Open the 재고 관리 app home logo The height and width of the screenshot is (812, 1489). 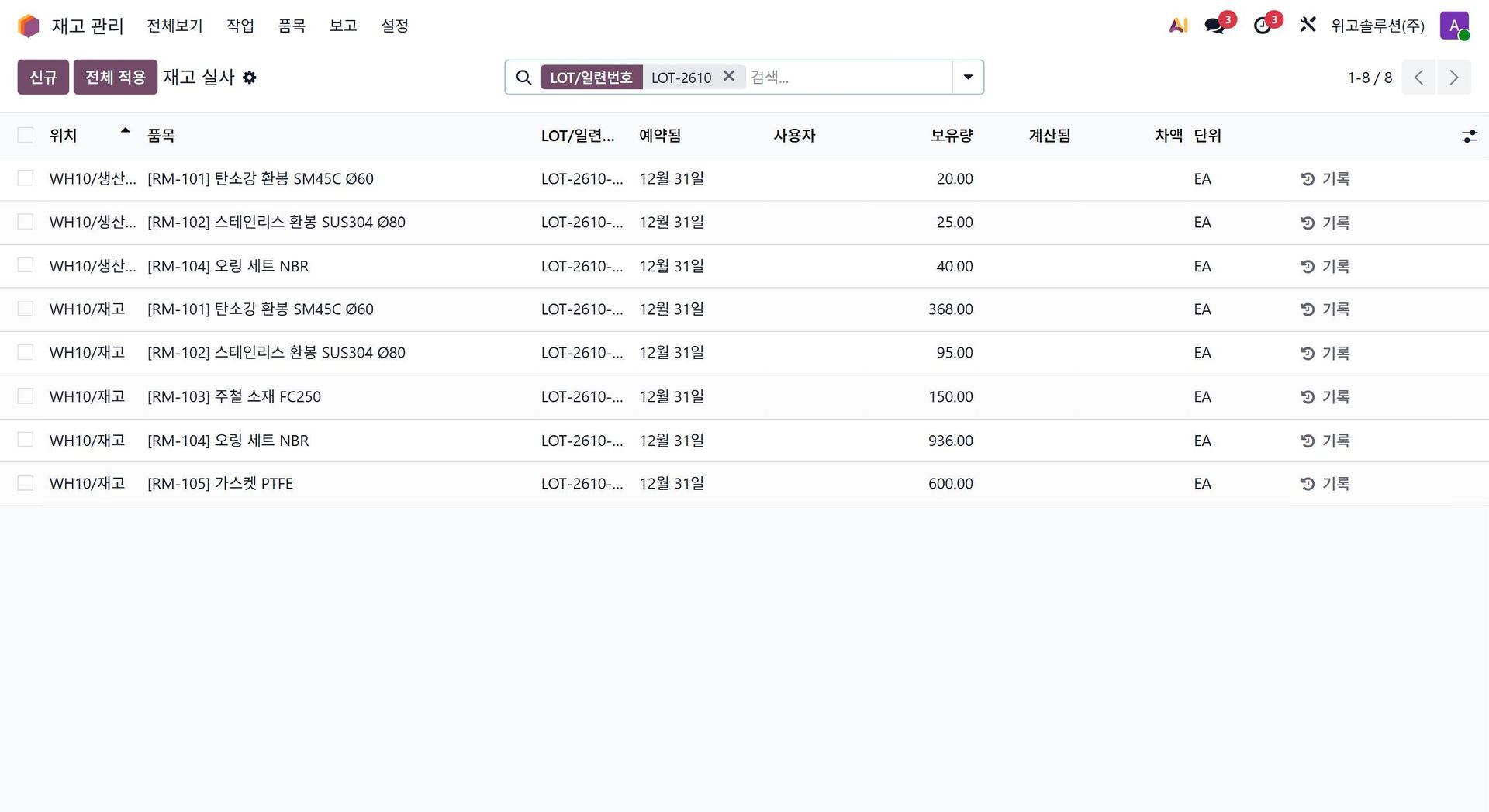click(29, 26)
